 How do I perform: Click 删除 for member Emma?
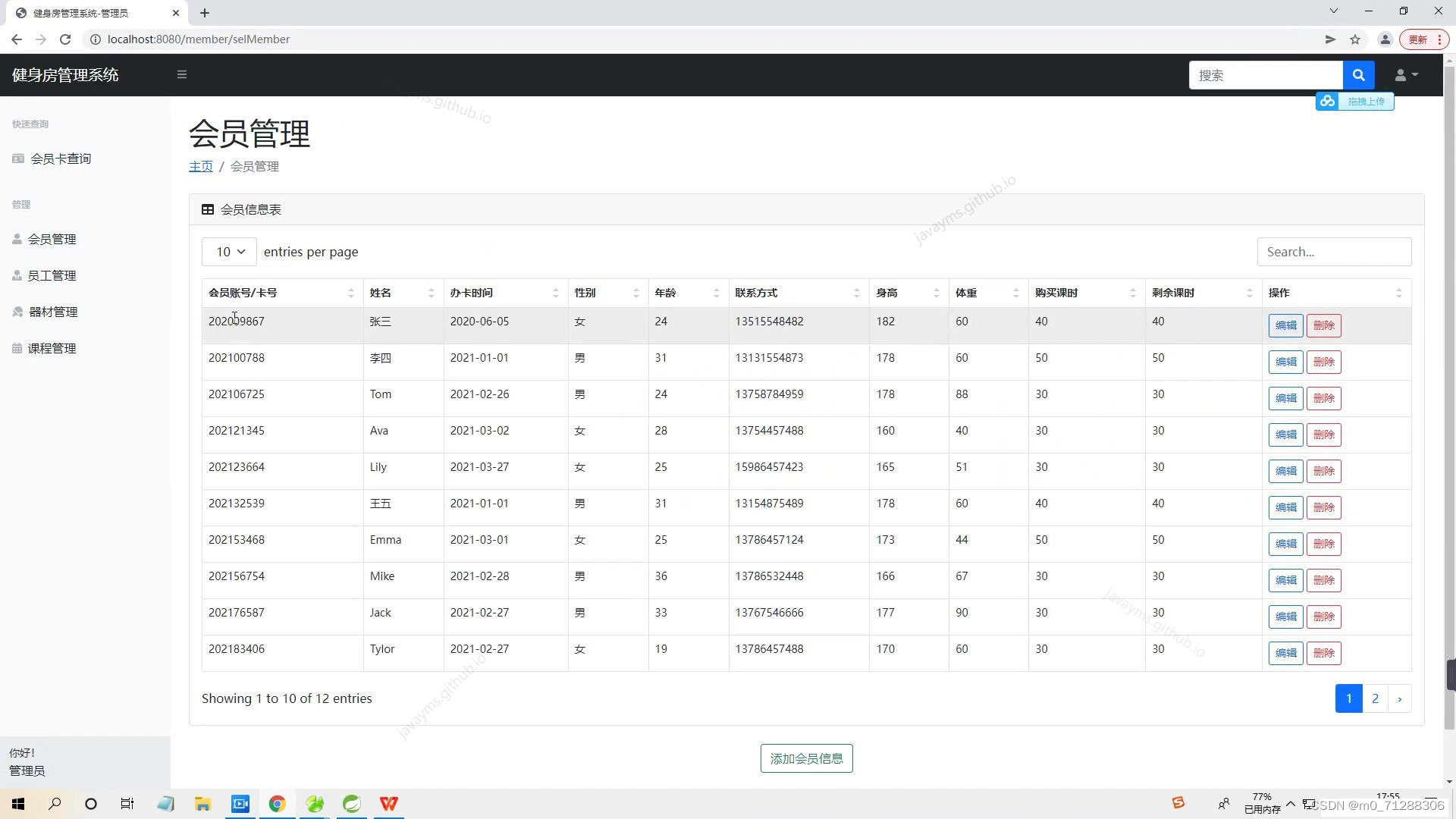tap(1323, 544)
